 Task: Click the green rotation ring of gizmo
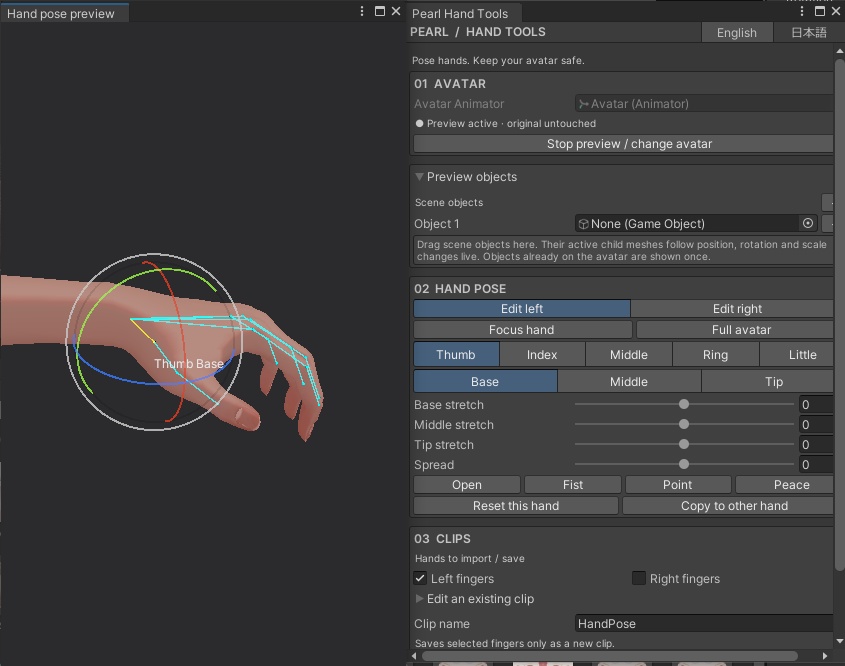[x=100, y=301]
